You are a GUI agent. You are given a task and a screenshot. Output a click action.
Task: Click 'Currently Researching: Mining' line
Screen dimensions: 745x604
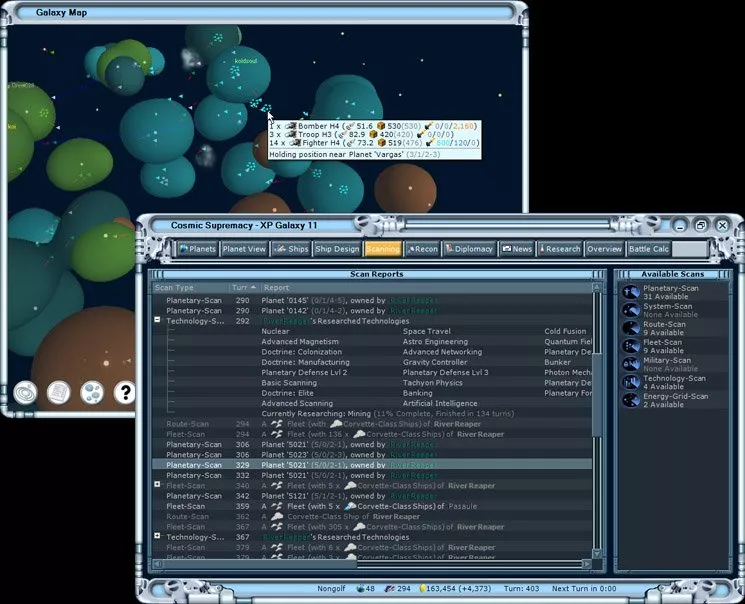tap(388, 413)
